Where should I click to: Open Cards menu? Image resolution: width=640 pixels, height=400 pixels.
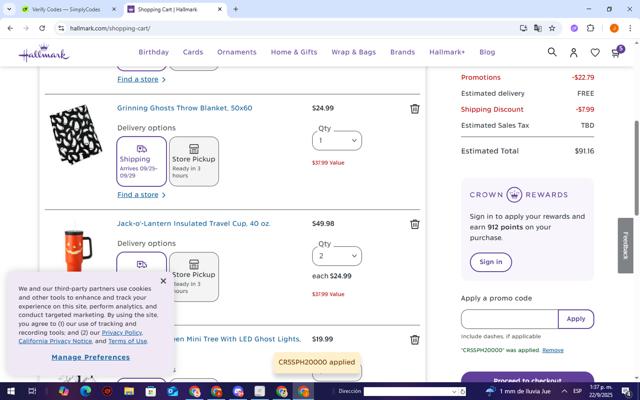coord(193,52)
